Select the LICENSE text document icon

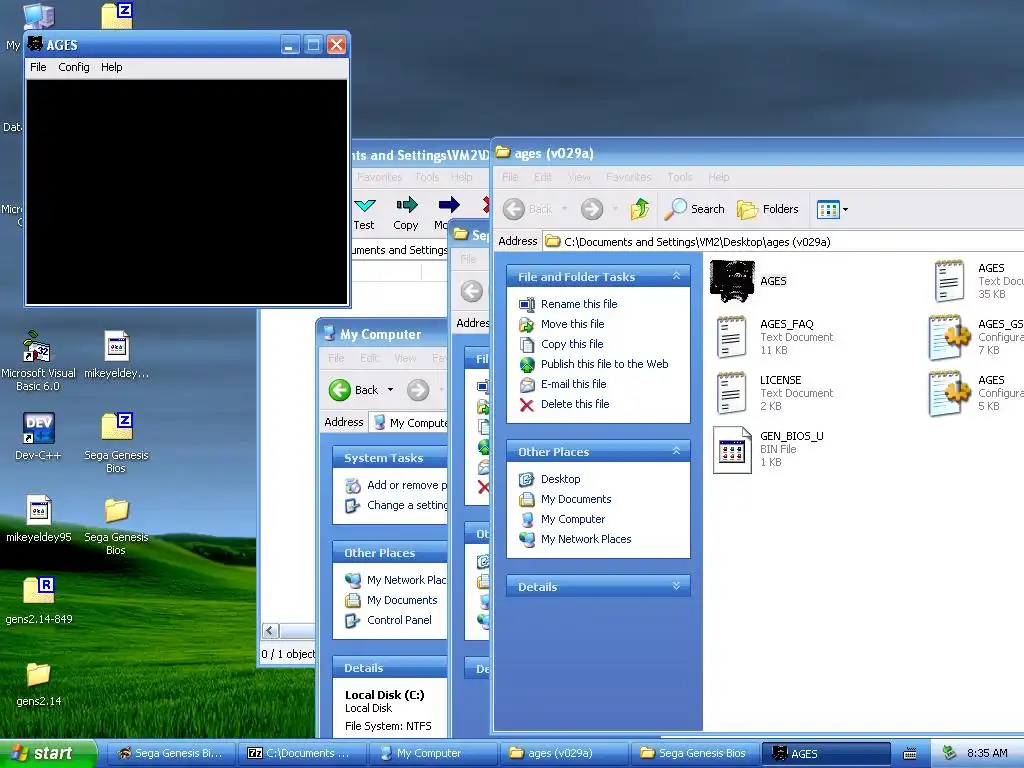[732, 393]
